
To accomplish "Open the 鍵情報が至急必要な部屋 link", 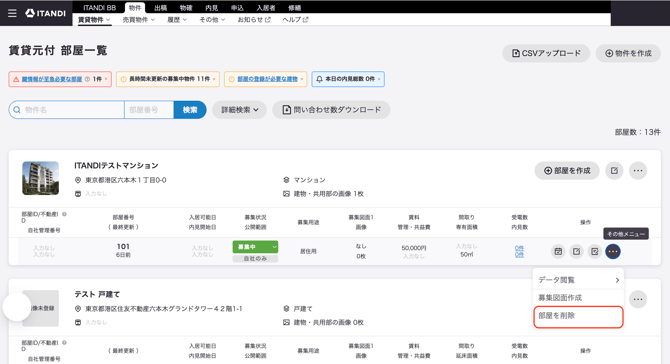I will (x=52, y=79).
